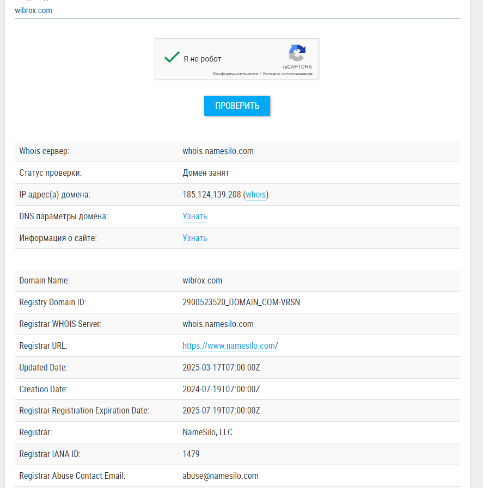483x488 pixels.
Task: Select wibrox.com in the Domain Name row
Action: (202, 281)
